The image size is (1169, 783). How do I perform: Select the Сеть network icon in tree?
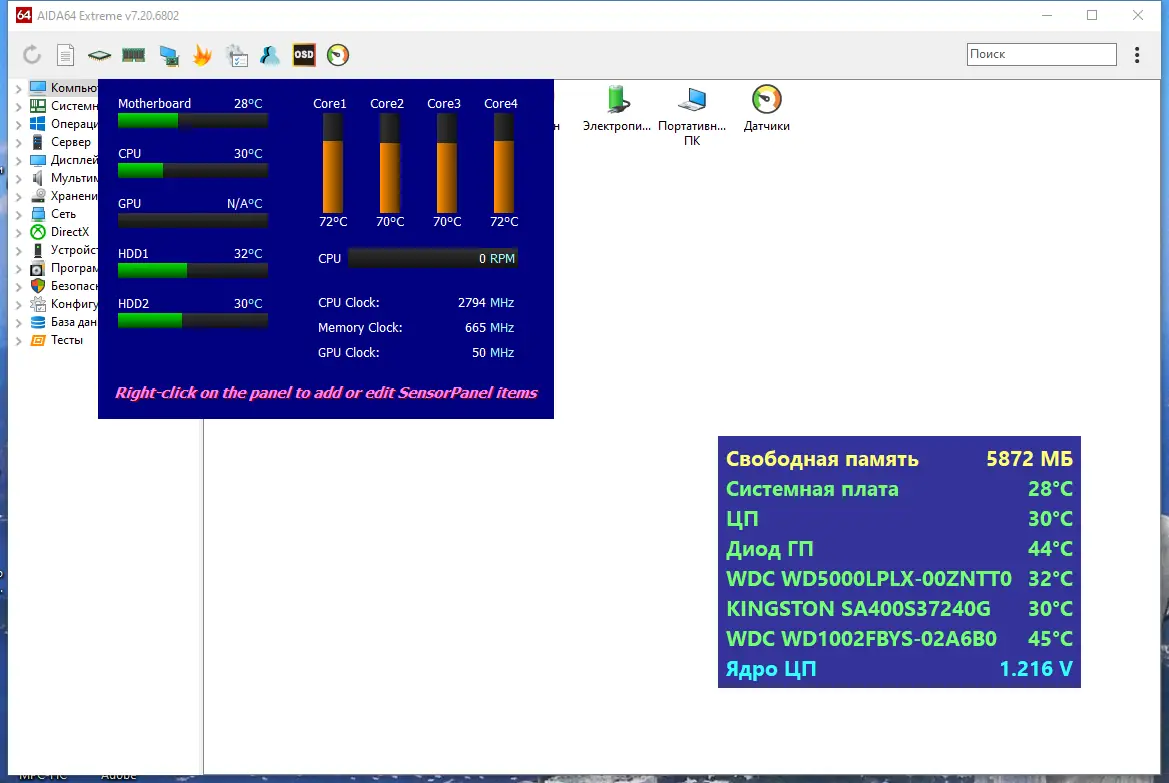click(x=37, y=214)
